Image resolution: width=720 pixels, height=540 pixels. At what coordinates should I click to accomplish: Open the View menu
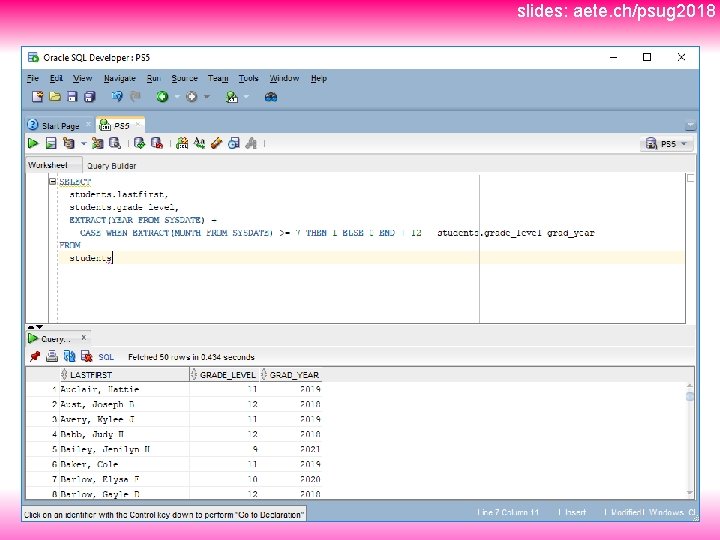(83, 79)
